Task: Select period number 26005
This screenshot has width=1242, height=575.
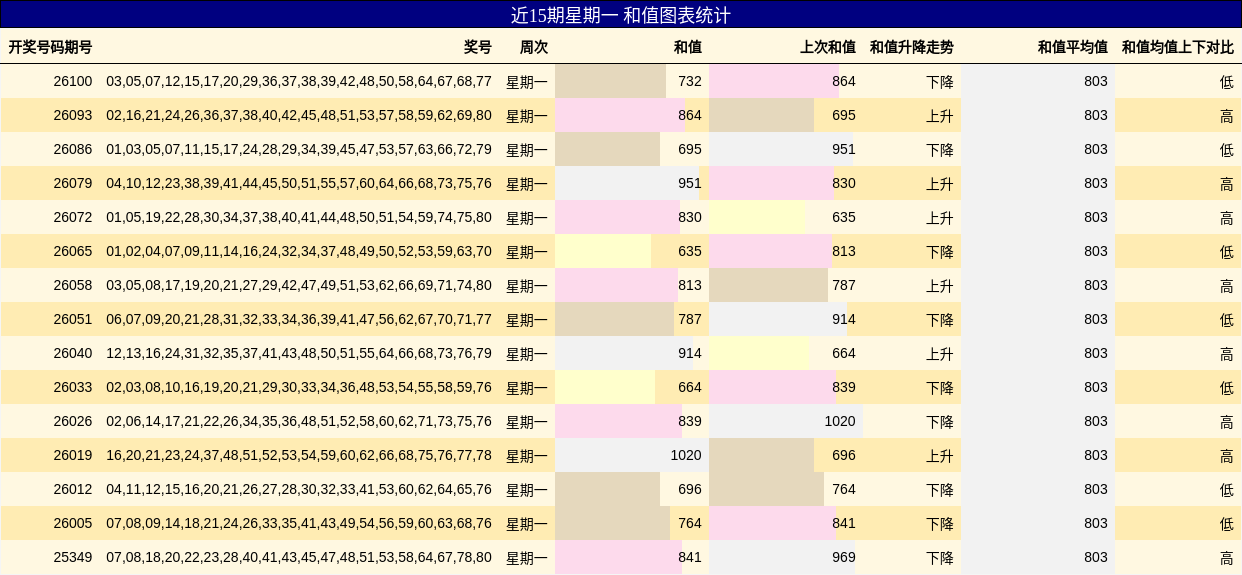Action: 73,523
